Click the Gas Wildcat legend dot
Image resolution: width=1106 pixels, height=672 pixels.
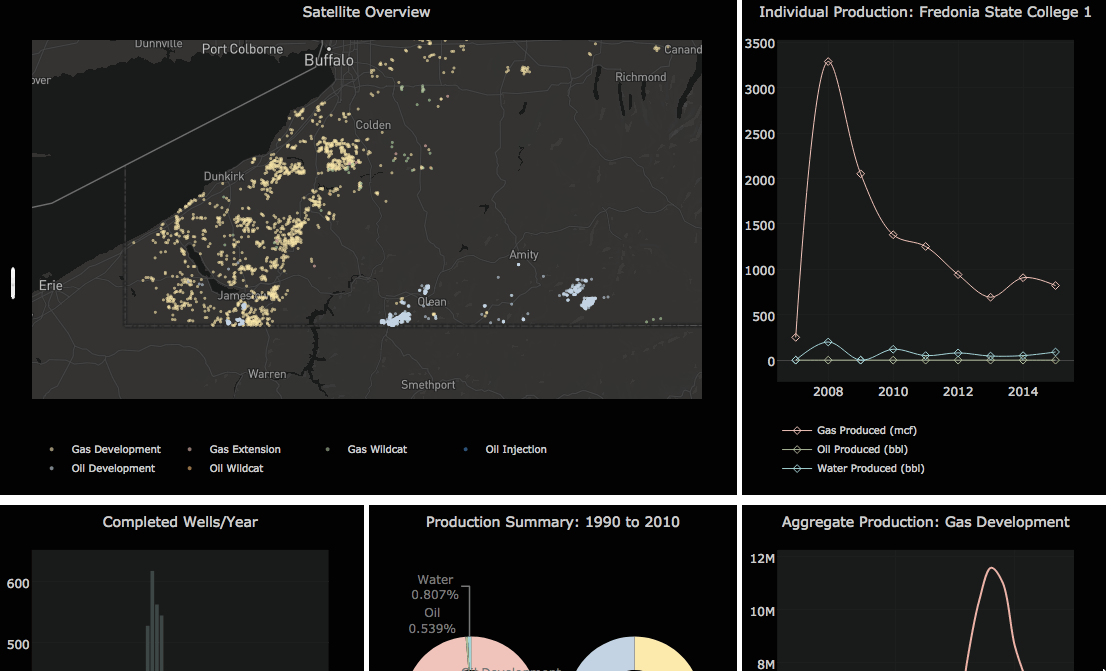pyautogui.click(x=327, y=449)
